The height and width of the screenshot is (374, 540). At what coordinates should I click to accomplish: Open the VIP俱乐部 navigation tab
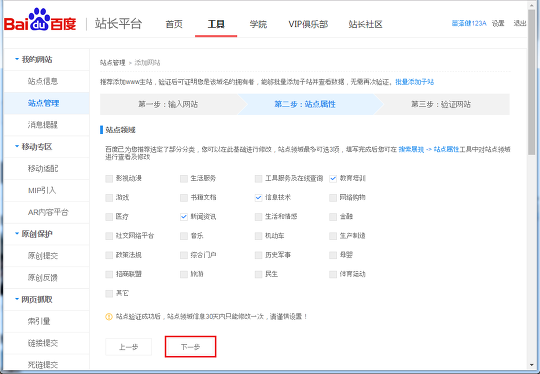pyautogui.click(x=308, y=24)
